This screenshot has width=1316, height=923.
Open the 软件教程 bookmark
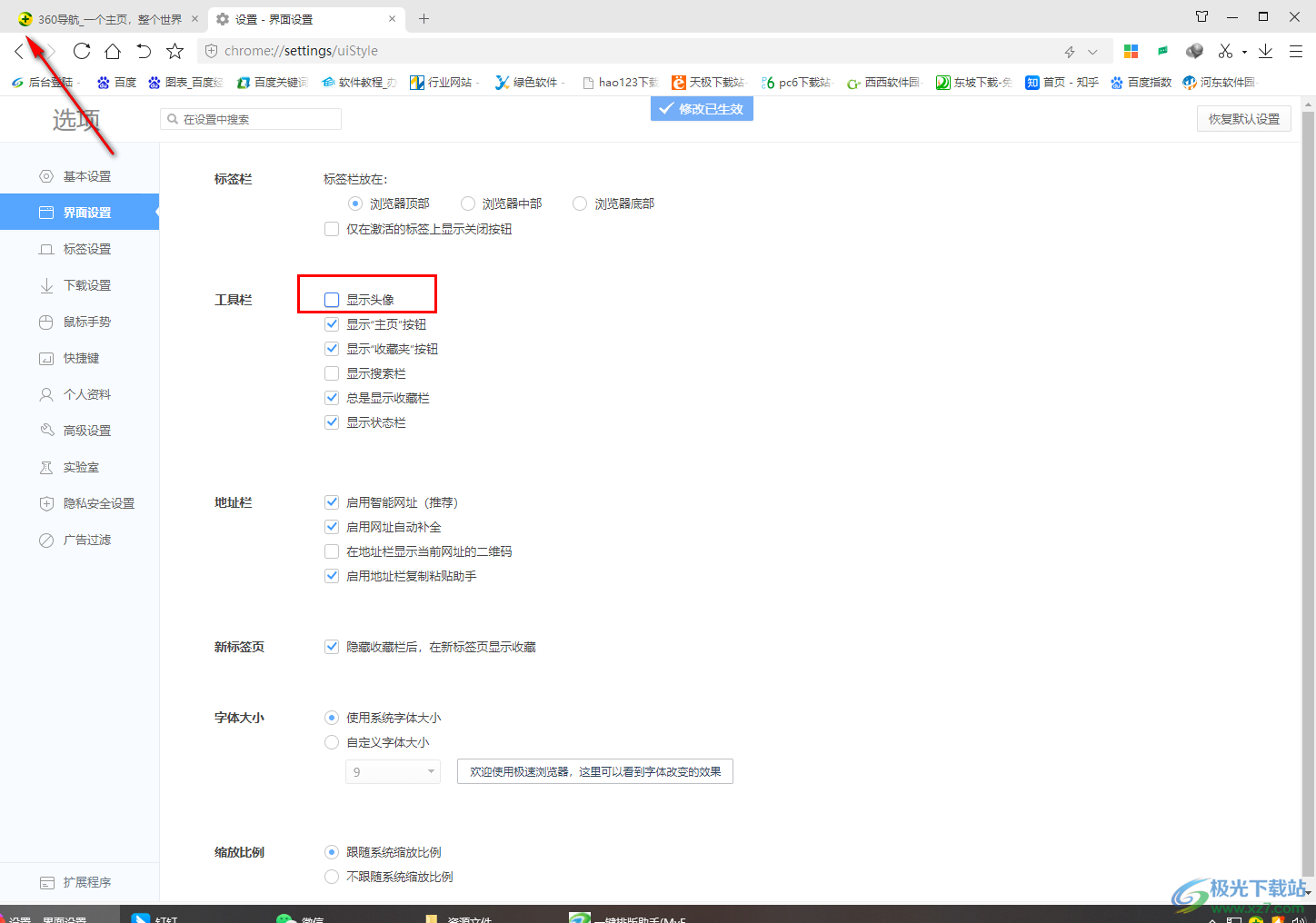point(358,83)
